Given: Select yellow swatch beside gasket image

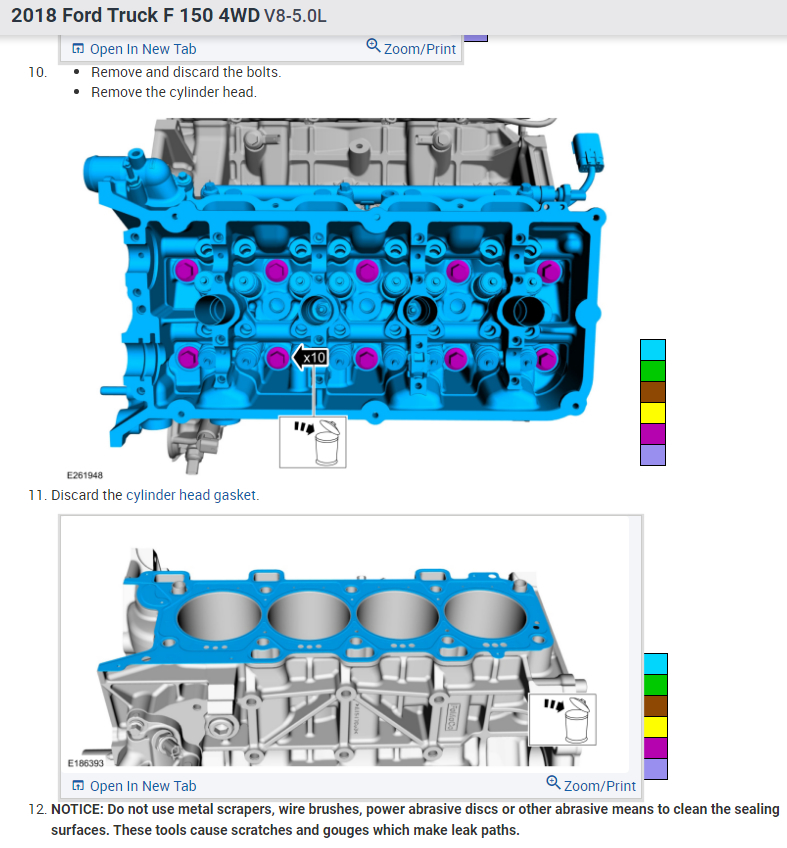Looking at the screenshot, I should pos(656,727).
